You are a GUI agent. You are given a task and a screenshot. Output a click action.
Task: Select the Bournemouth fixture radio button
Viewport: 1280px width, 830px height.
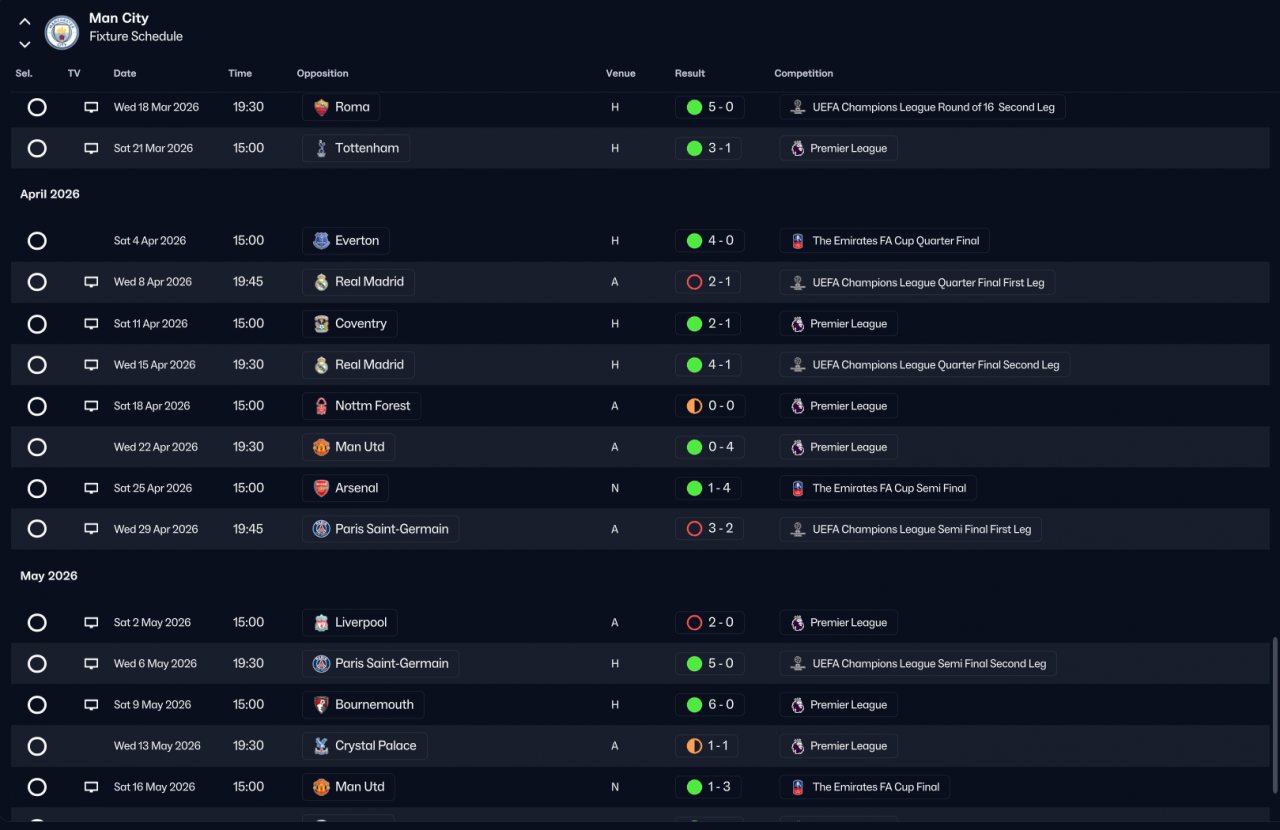pyautogui.click(x=37, y=705)
